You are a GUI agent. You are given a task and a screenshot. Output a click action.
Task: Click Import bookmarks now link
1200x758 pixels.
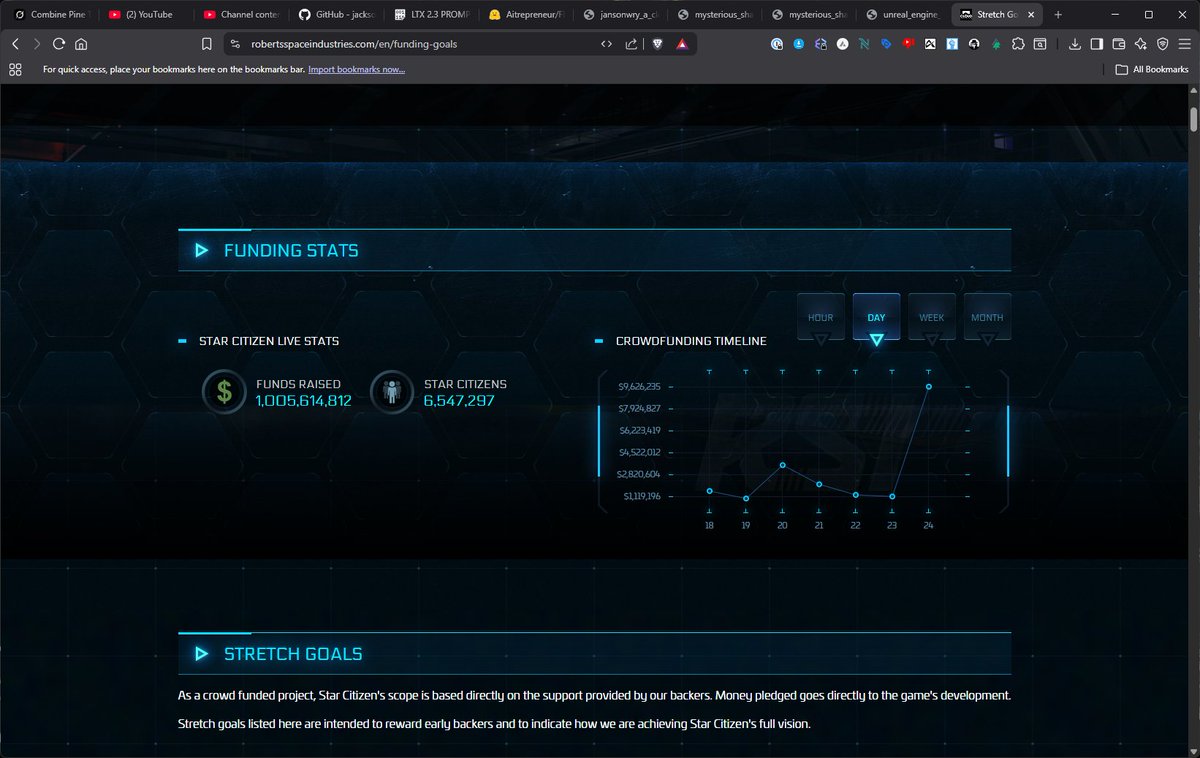point(356,69)
